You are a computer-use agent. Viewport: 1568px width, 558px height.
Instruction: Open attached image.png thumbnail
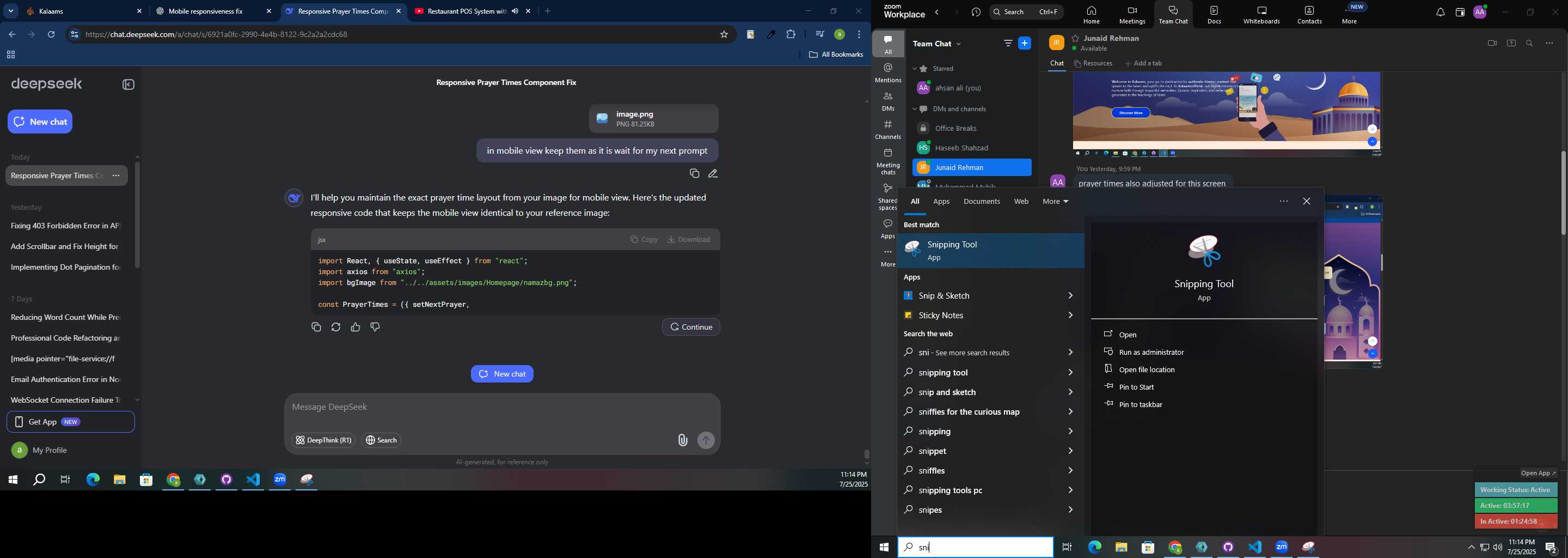coord(654,119)
